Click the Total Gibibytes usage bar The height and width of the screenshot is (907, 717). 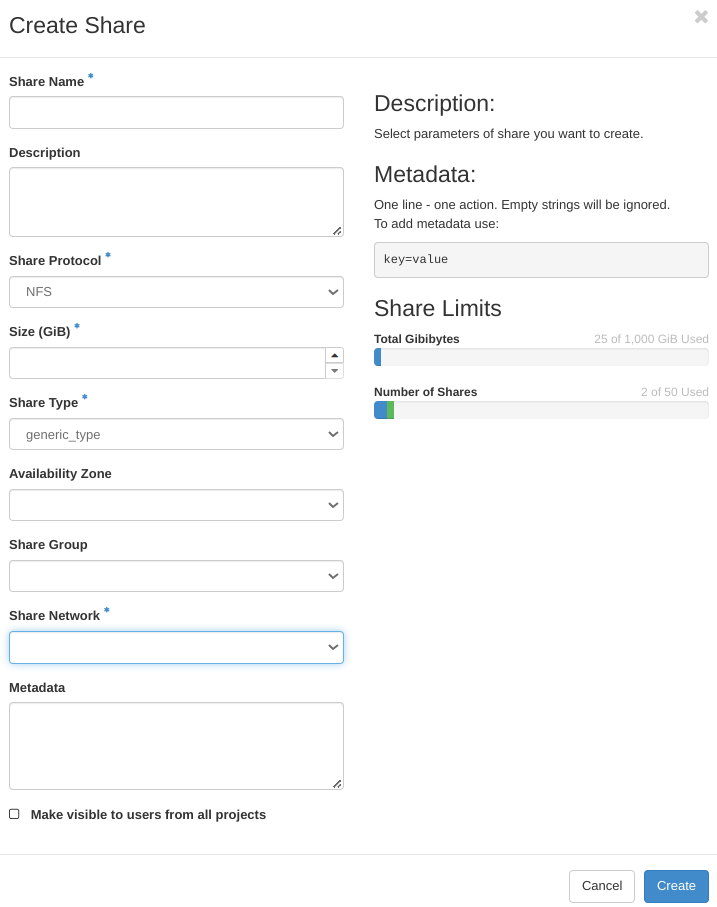[541, 357]
